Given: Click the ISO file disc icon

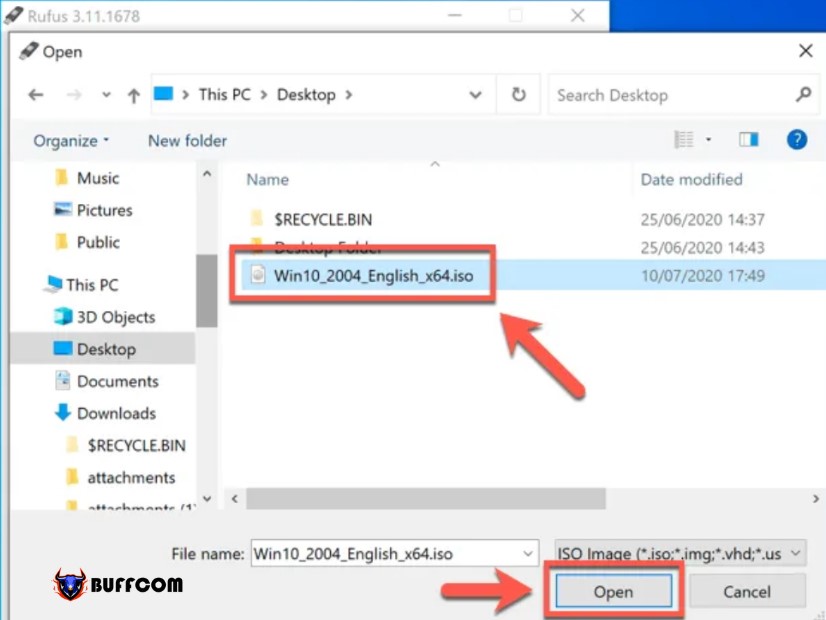Looking at the screenshot, I should [258, 274].
